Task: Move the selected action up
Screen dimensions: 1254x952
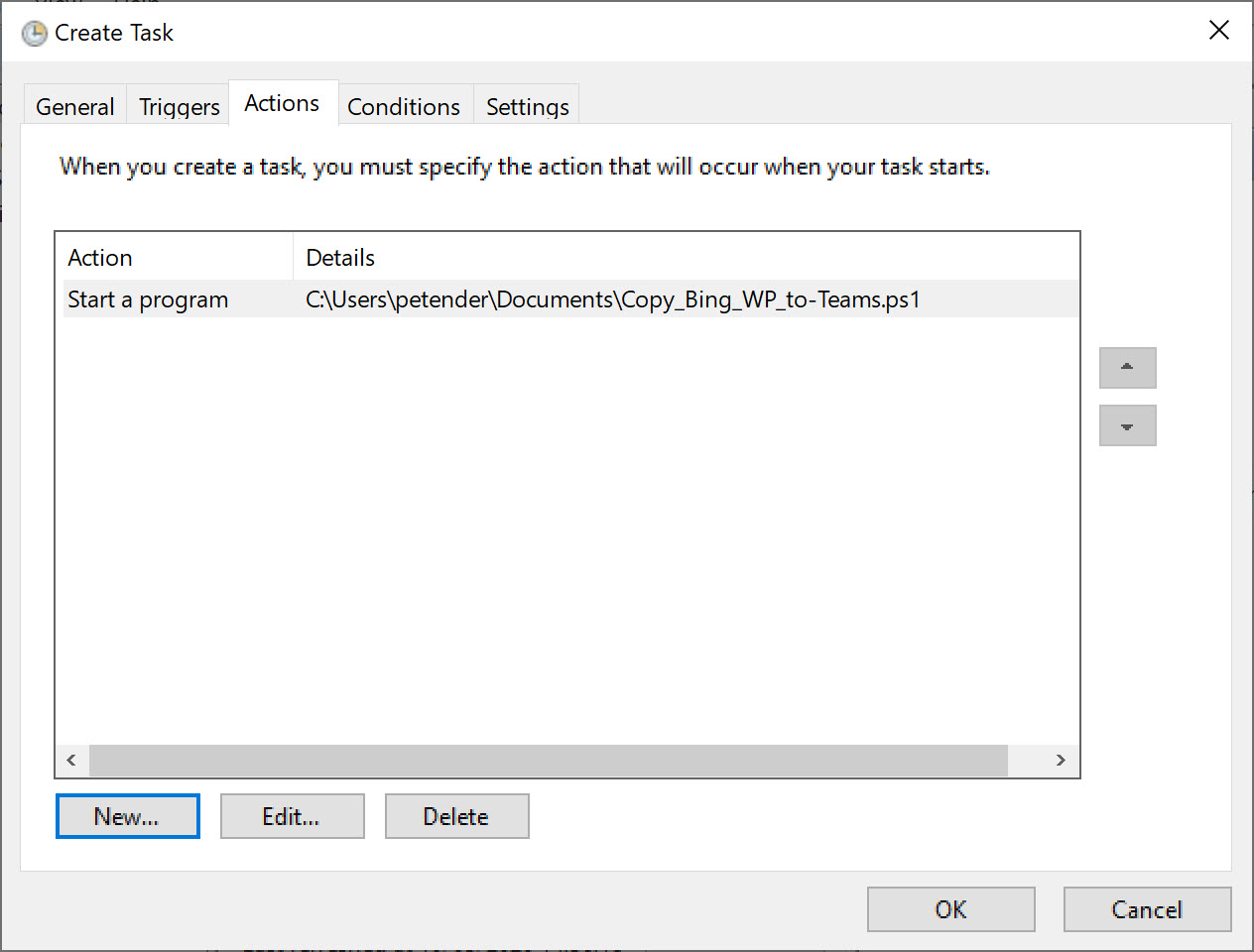Action: coord(1127,368)
